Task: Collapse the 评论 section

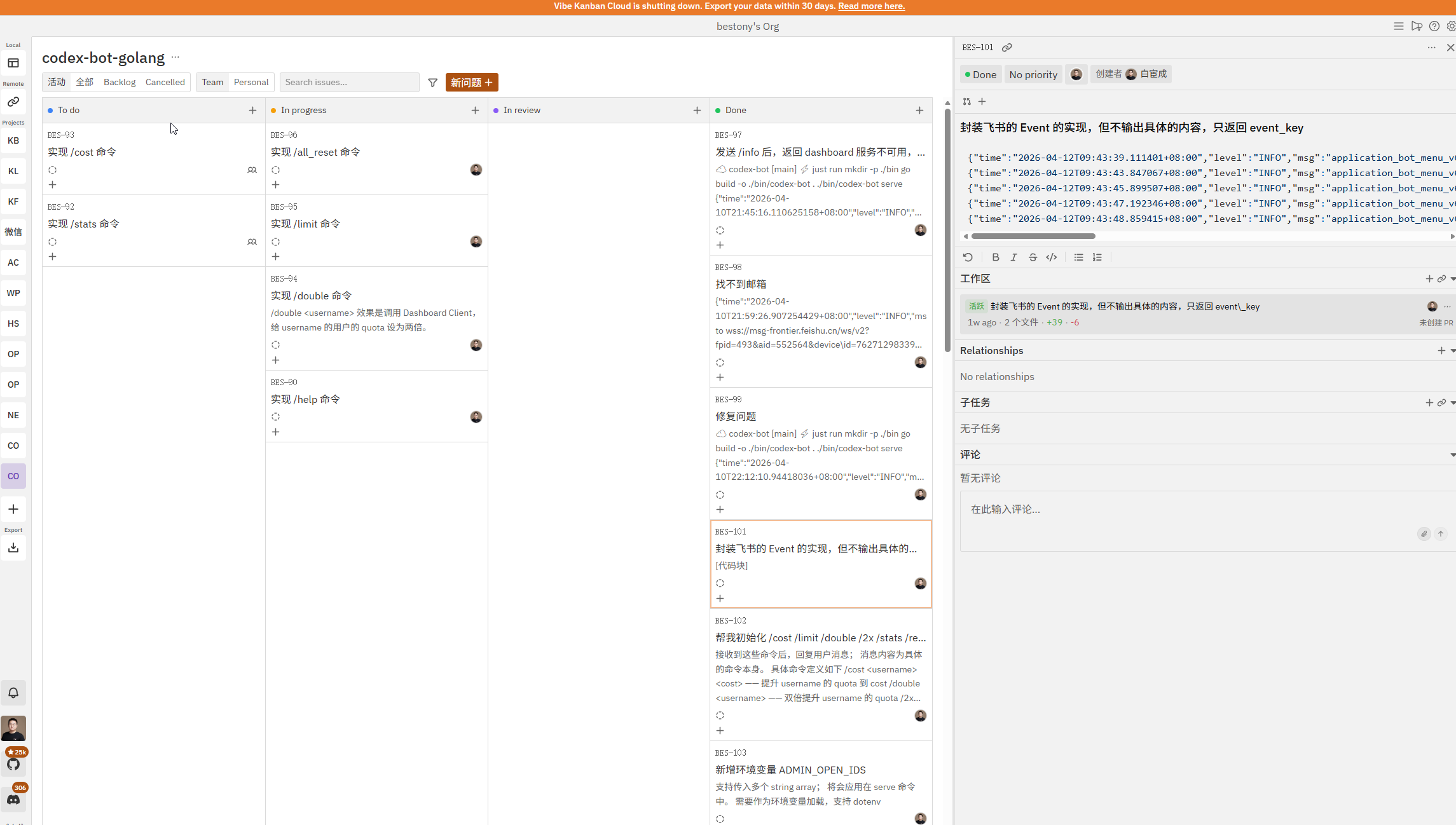Action: pos(1452,454)
